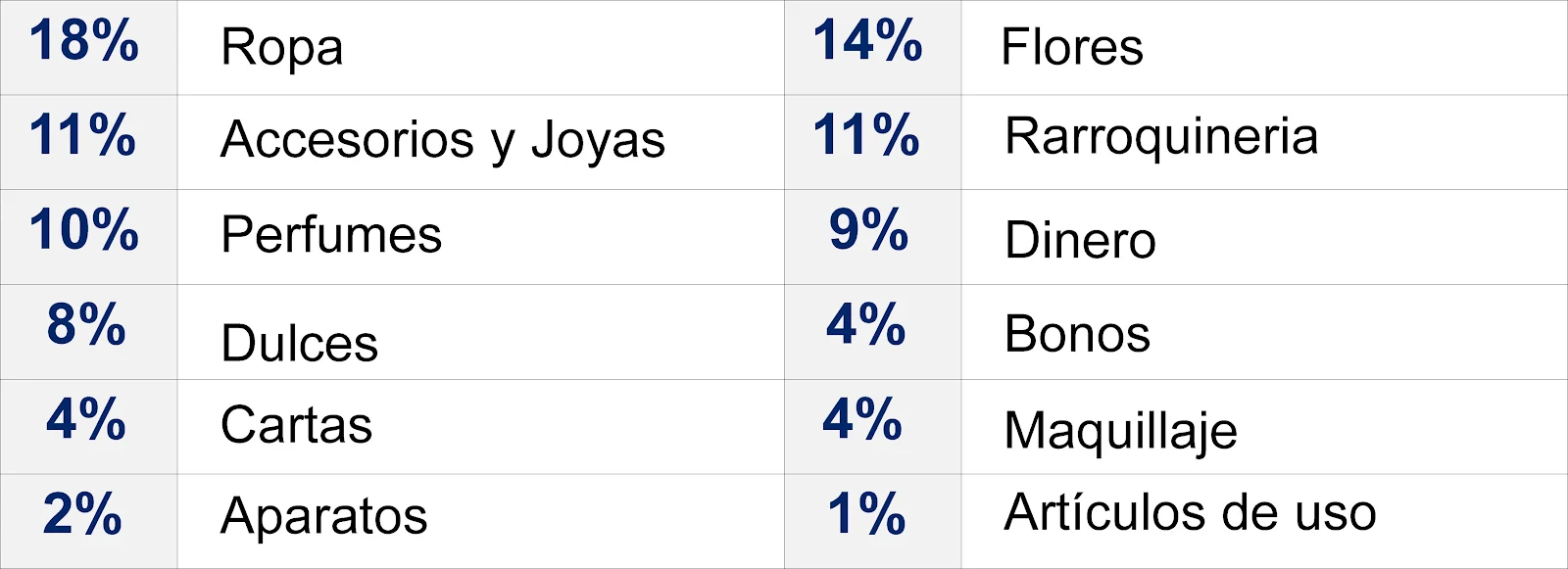Click the 8% value beside Dulces

(x=86, y=324)
